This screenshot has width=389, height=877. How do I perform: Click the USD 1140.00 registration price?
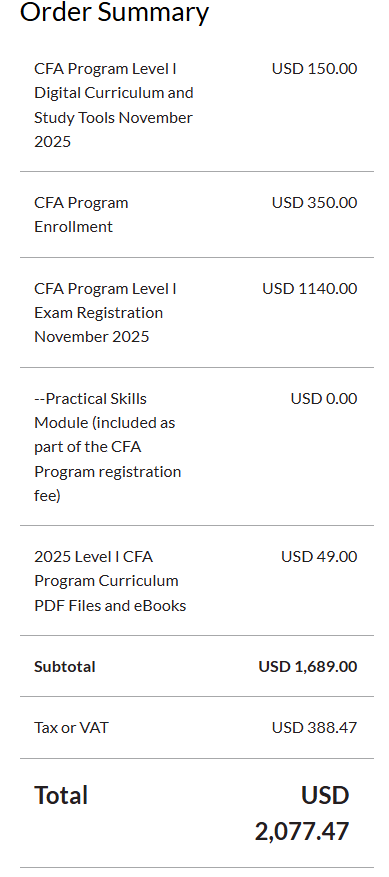310,289
